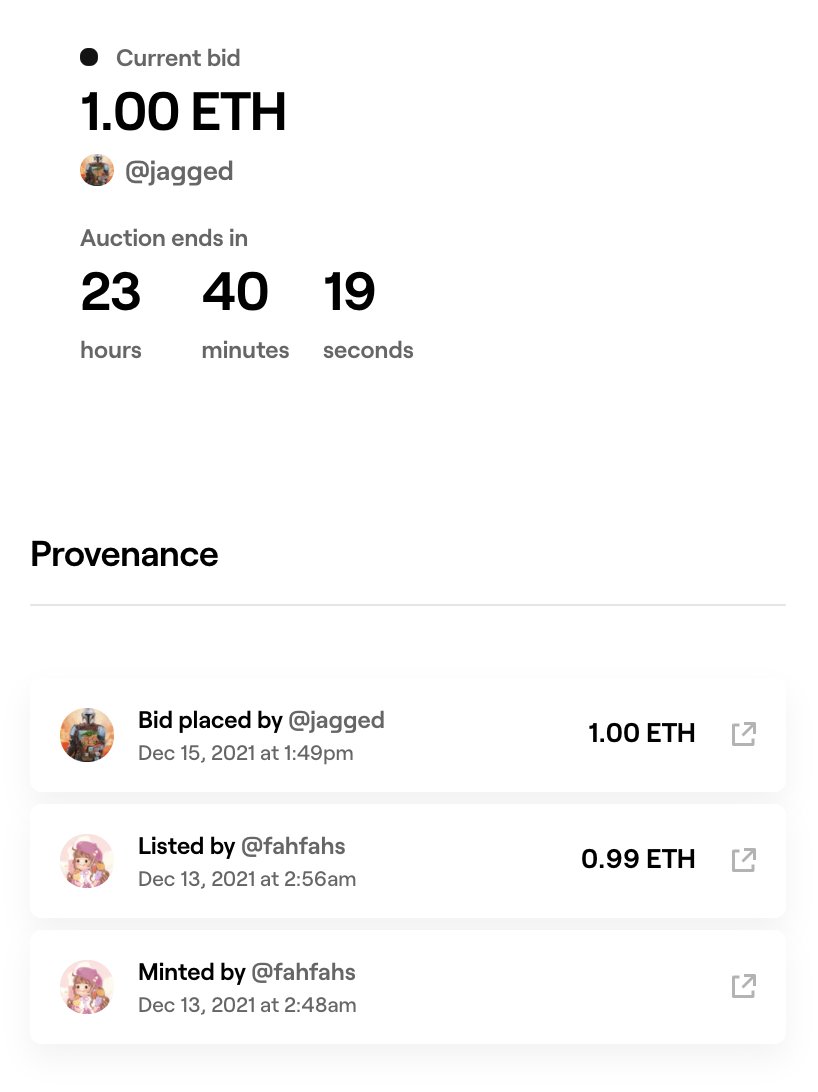Click the Dec 13, 2021 at 2:56am timestamp
This screenshot has width=818, height=1092.
(247, 880)
